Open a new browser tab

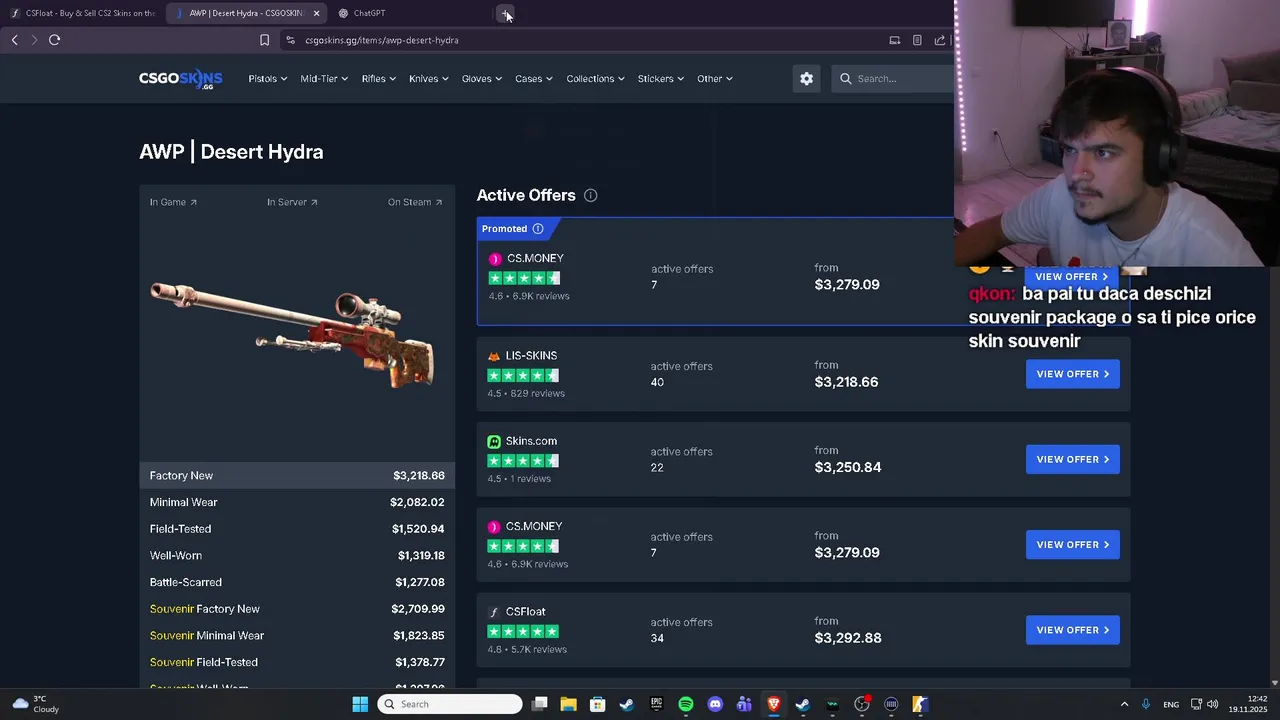click(506, 13)
